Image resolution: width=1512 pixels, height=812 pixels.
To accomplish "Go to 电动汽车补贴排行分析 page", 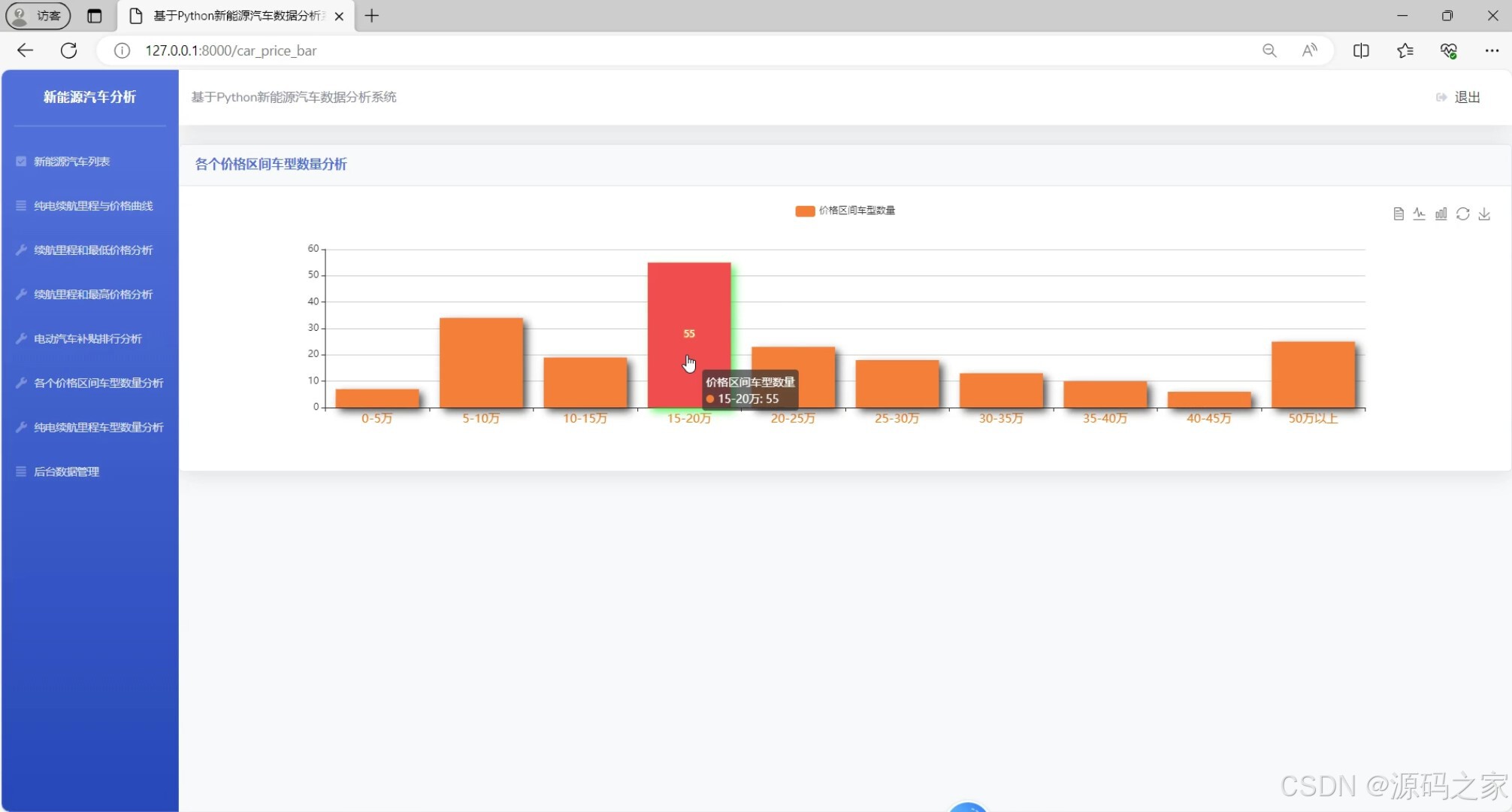I will (x=87, y=339).
